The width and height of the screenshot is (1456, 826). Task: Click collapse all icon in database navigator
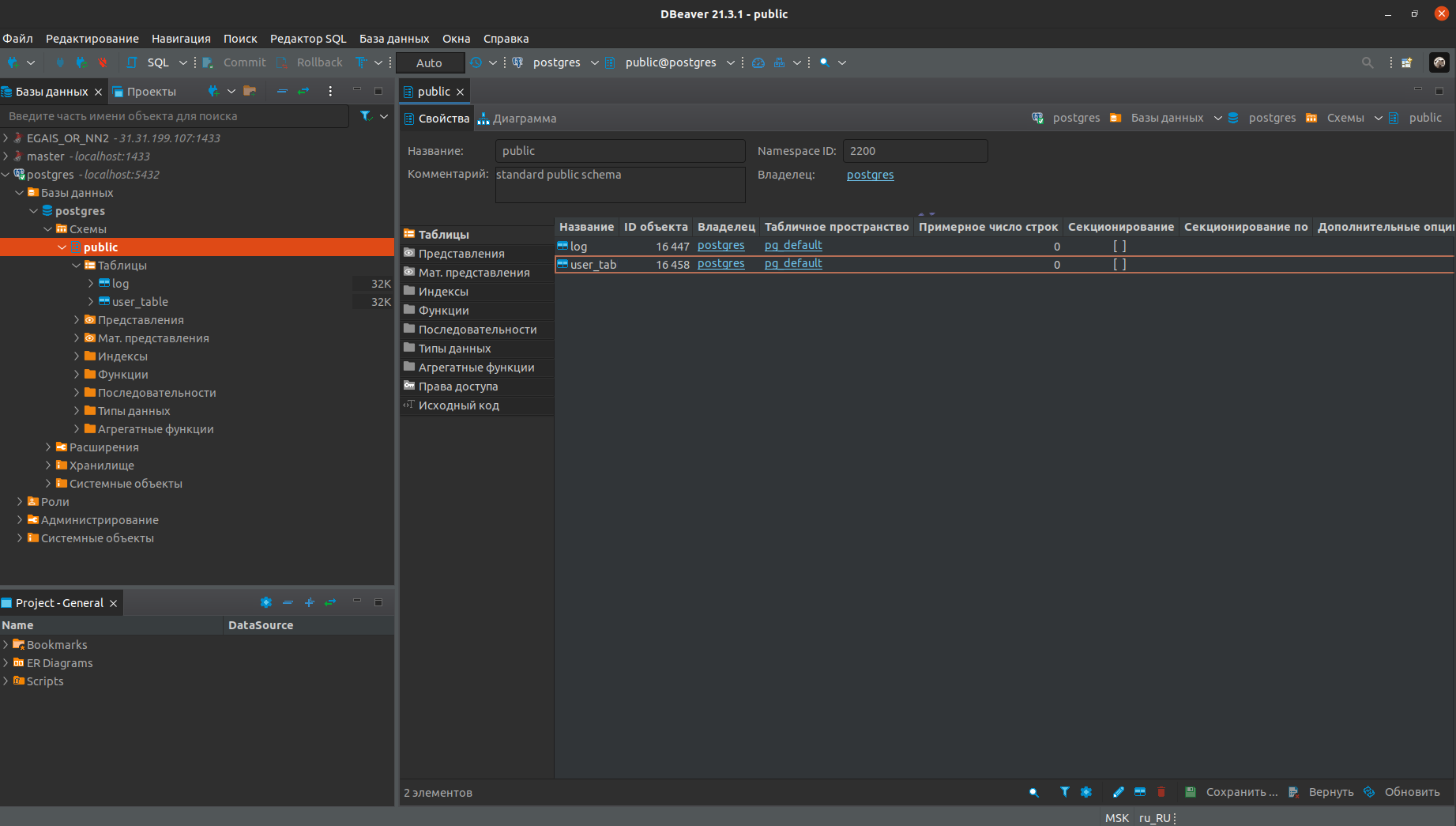[x=282, y=91]
